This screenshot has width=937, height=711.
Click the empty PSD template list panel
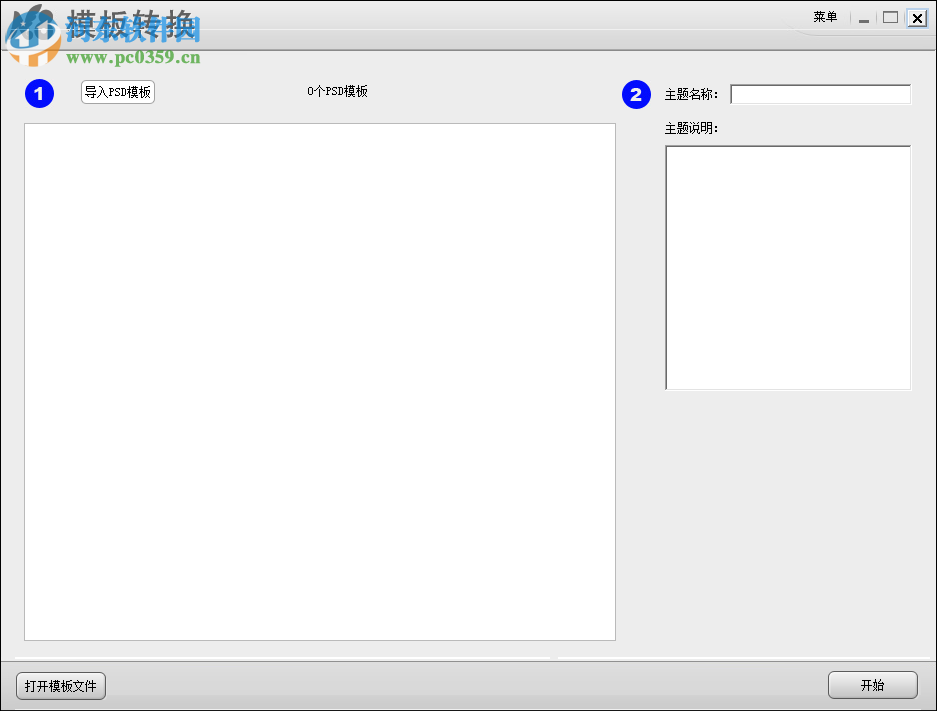click(319, 380)
